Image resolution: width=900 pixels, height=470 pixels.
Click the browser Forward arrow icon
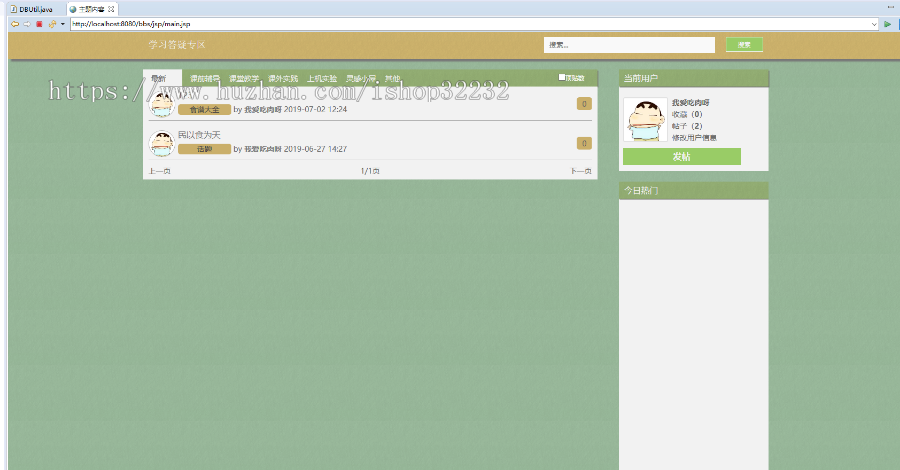click(26, 24)
